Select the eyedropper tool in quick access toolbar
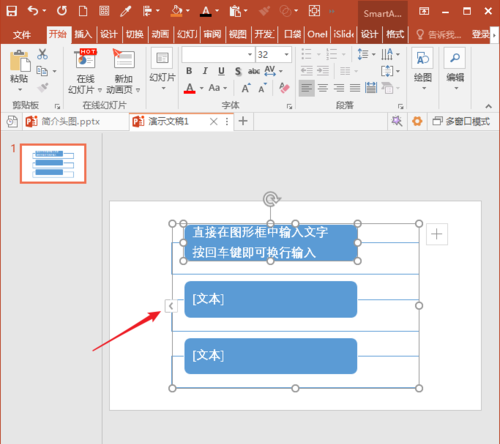Image resolution: width=500 pixels, height=444 pixels. pos(126,11)
